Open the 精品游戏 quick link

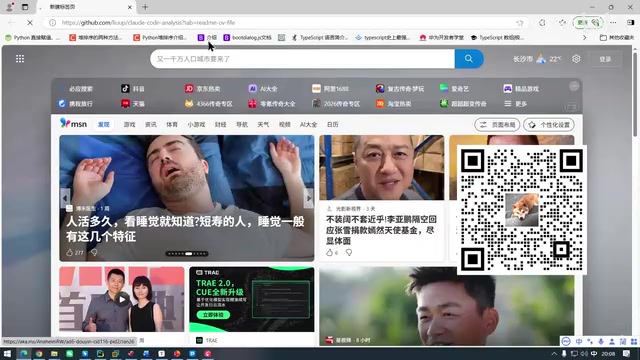coord(521,89)
